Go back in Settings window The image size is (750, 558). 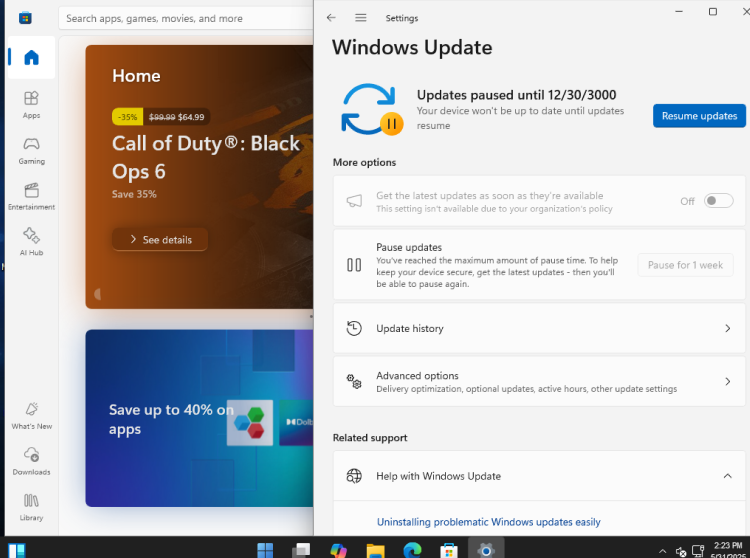pos(331,18)
